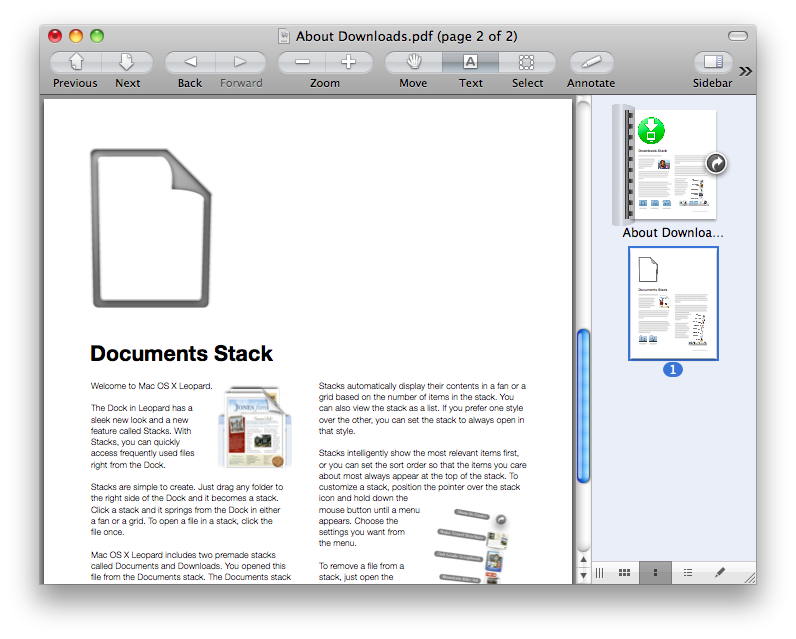796x639 pixels.
Task: Switch sidebar to table of contents list
Action: click(x=688, y=572)
